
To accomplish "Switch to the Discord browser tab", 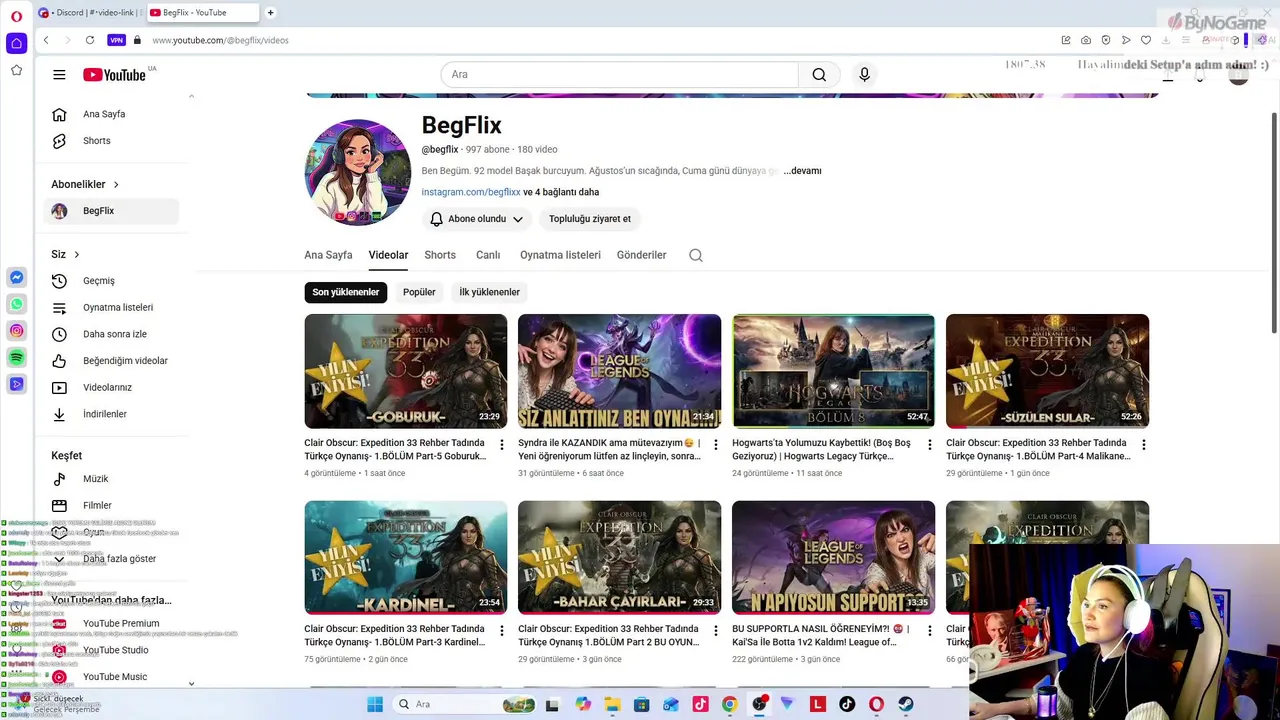I will click(x=89, y=13).
